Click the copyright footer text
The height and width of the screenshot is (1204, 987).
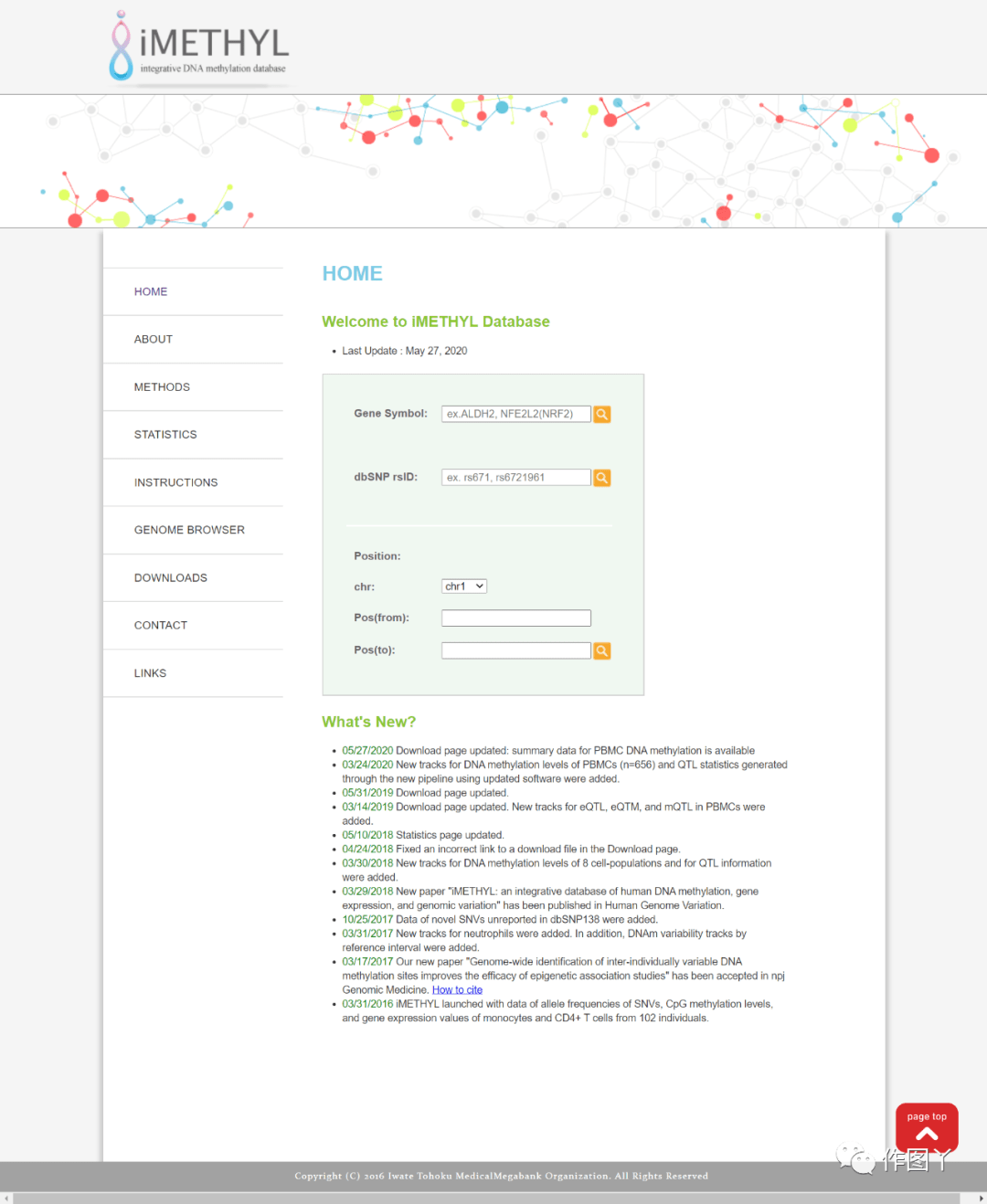501,1177
